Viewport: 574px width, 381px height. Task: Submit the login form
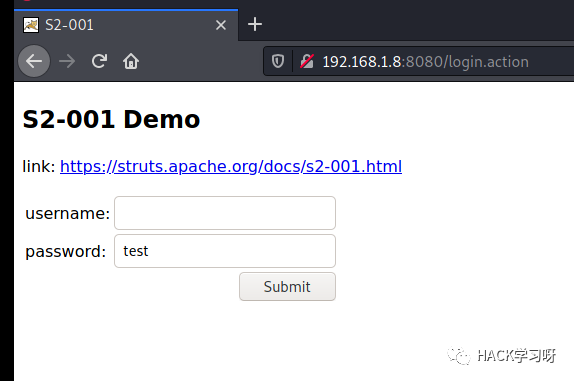tap(287, 287)
